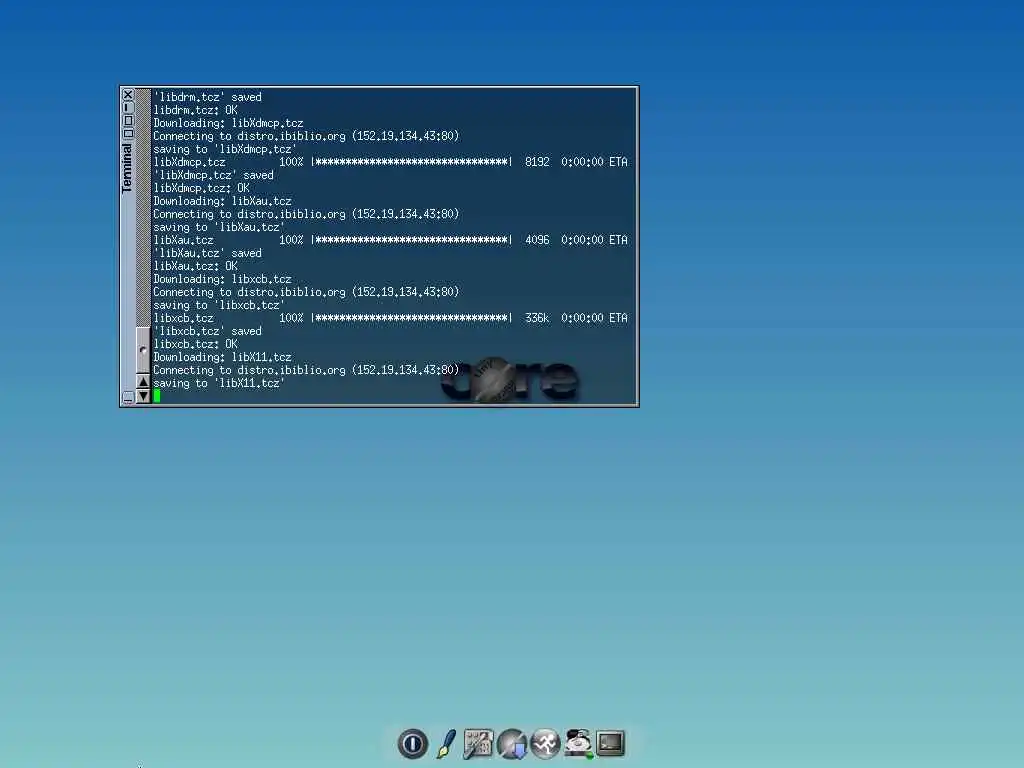The width and height of the screenshot is (1024, 768).
Task: Close the Terminal window with X button
Action: pos(128,95)
